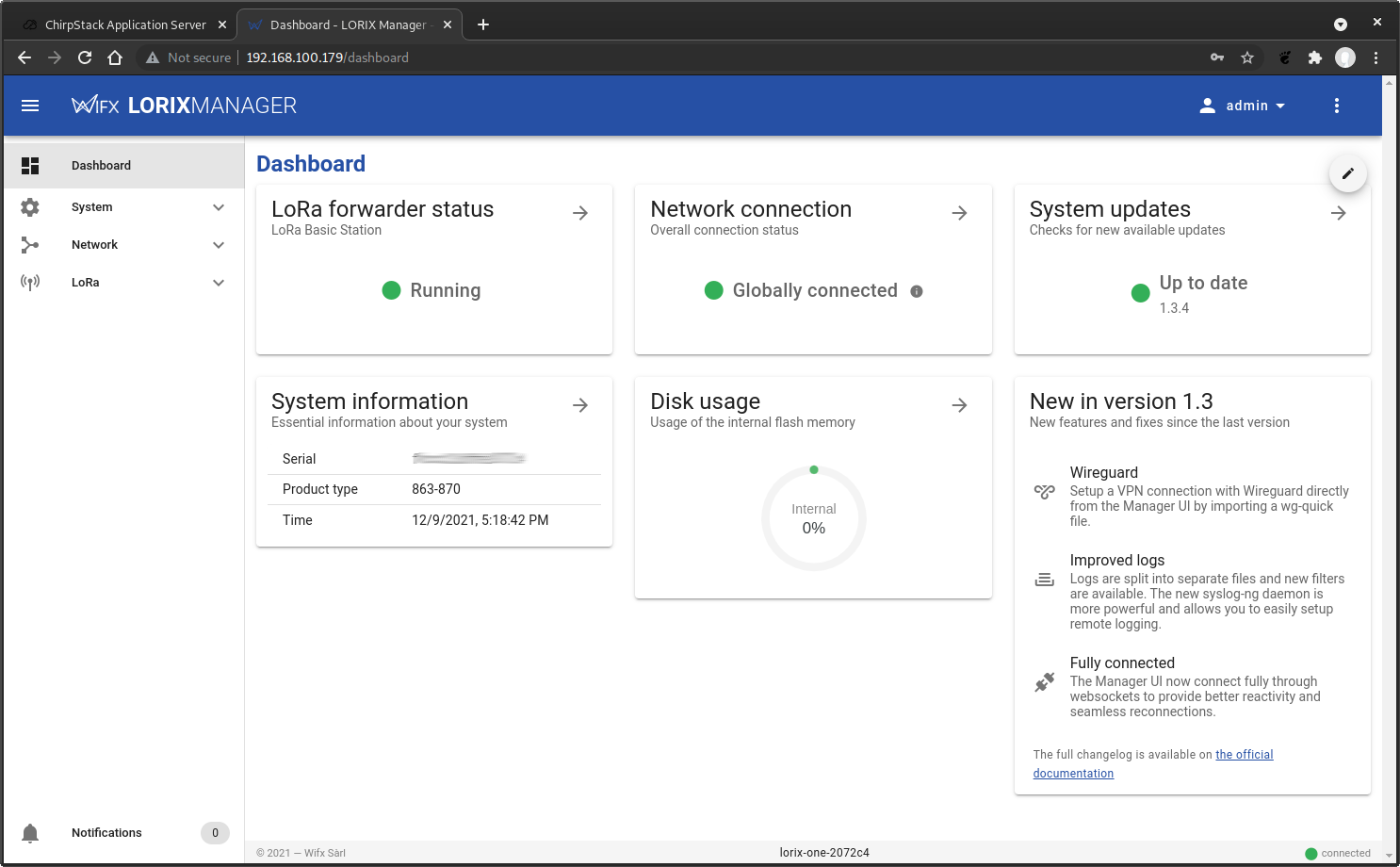Expand the Network sidebar section
This screenshot has width=1400, height=867.
[124, 245]
